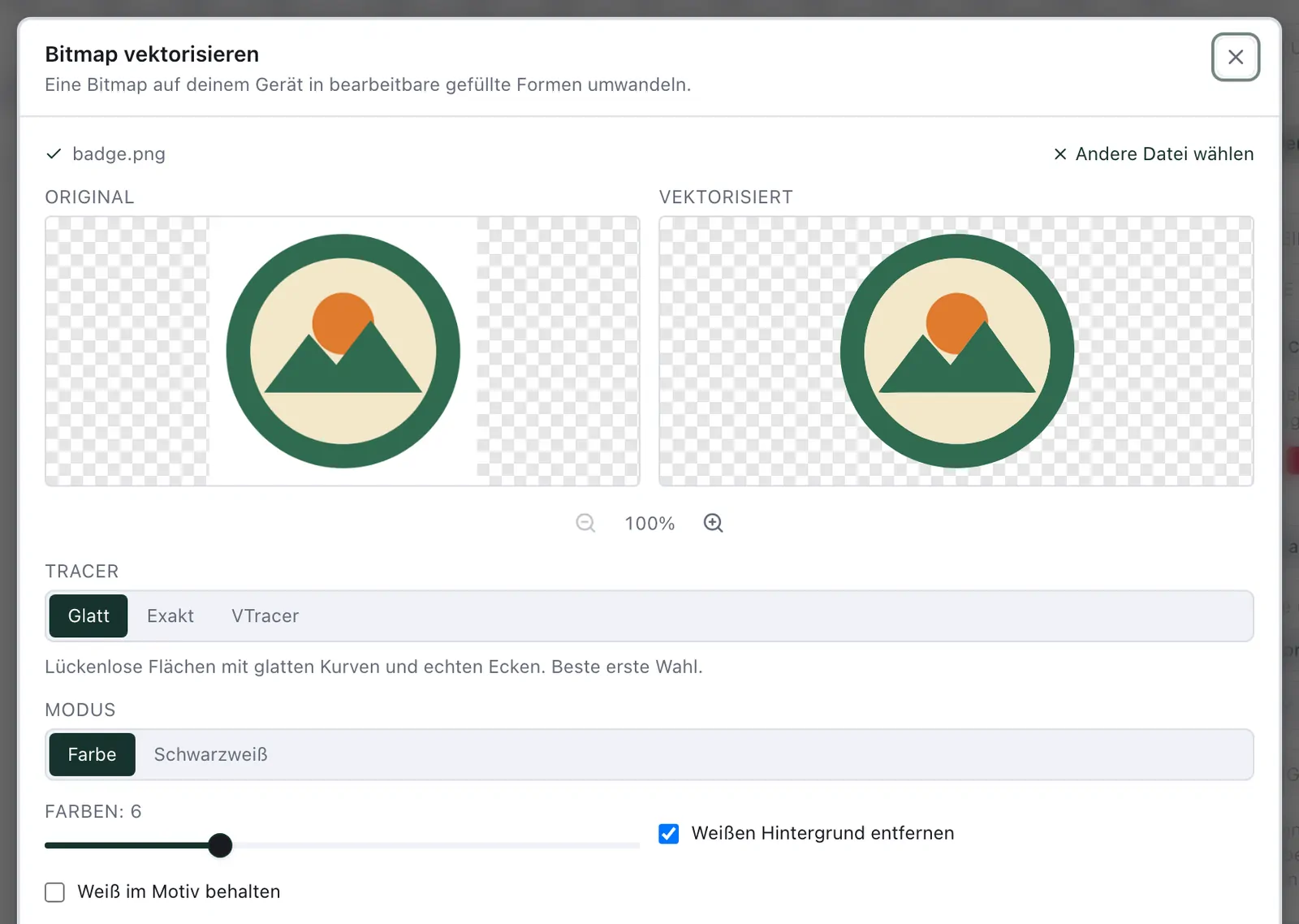Click the zoom in magnifier icon

(713, 523)
